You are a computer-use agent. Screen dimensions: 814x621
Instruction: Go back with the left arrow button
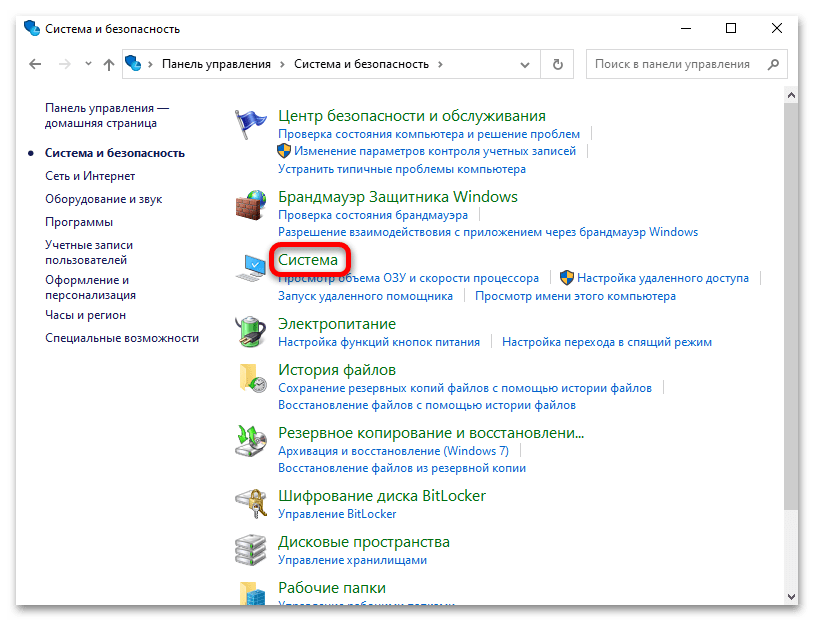[x=35, y=64]
